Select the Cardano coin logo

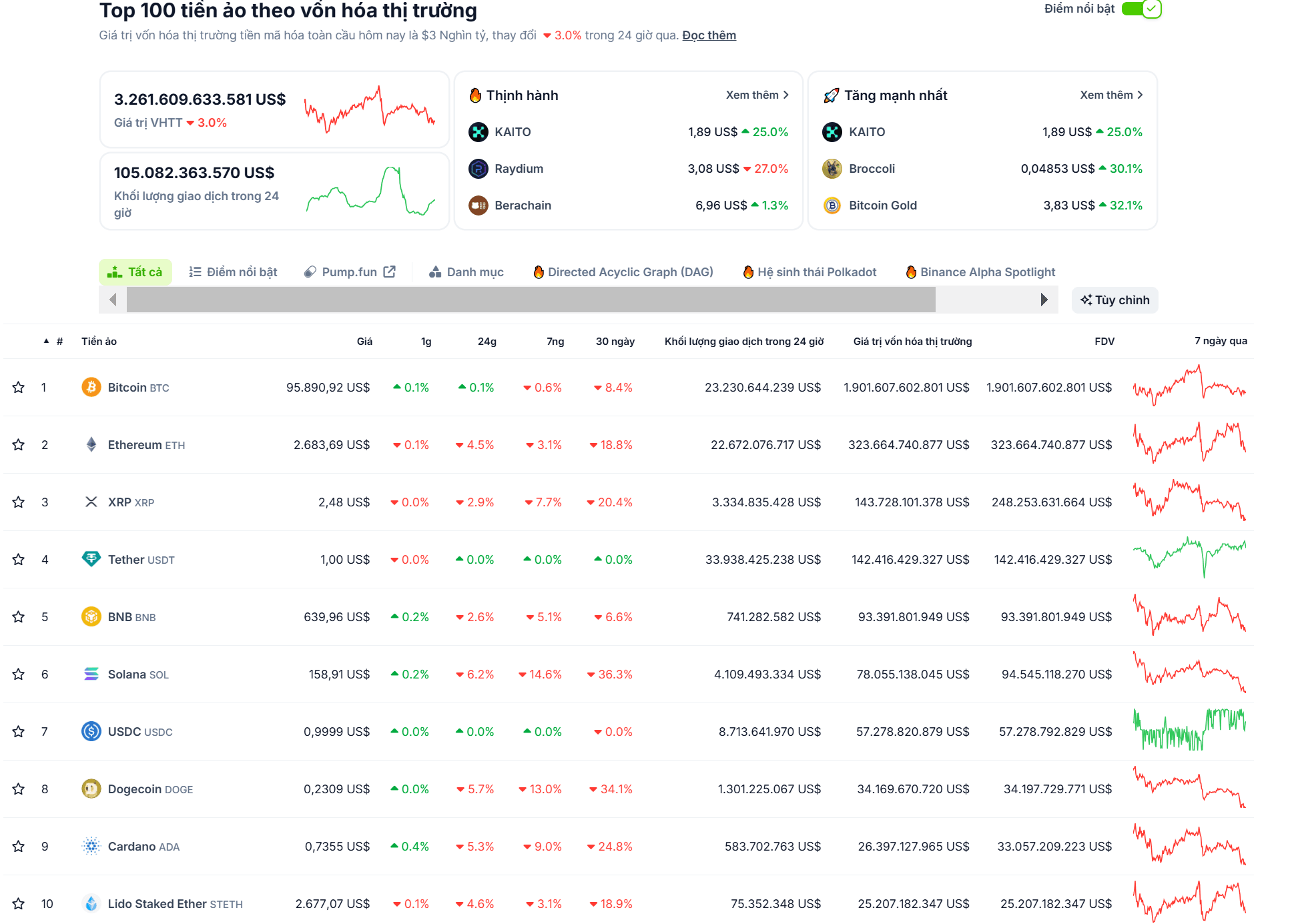(x=91, y=846)
